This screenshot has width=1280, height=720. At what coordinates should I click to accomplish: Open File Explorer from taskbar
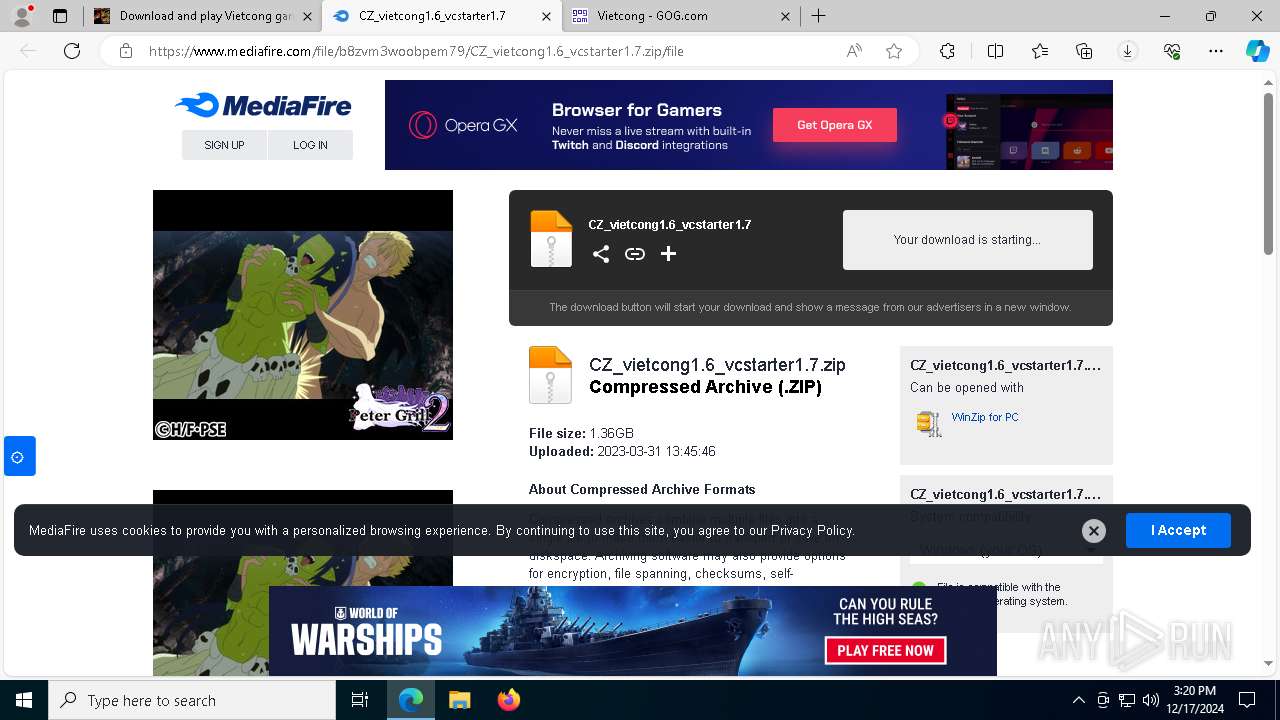tap(459, 700)
